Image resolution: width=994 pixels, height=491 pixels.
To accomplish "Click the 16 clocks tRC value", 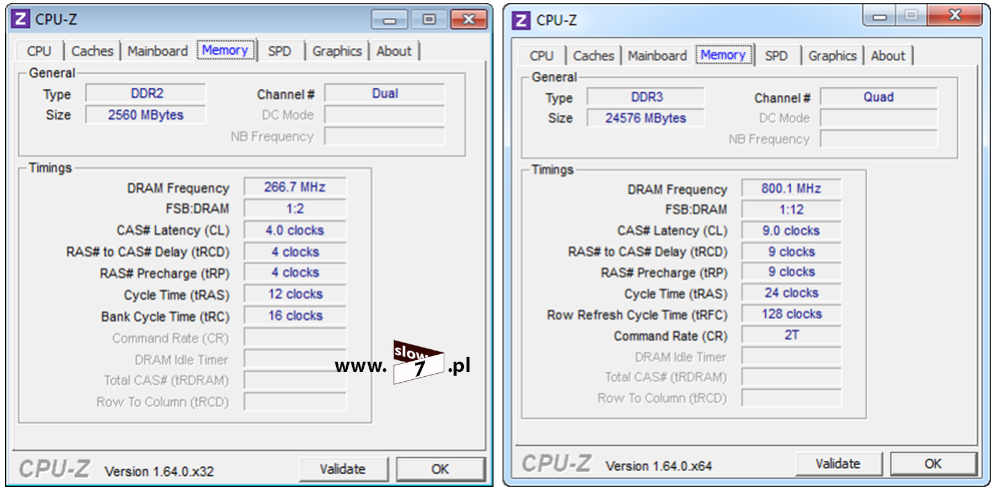I will click(295, 316).
